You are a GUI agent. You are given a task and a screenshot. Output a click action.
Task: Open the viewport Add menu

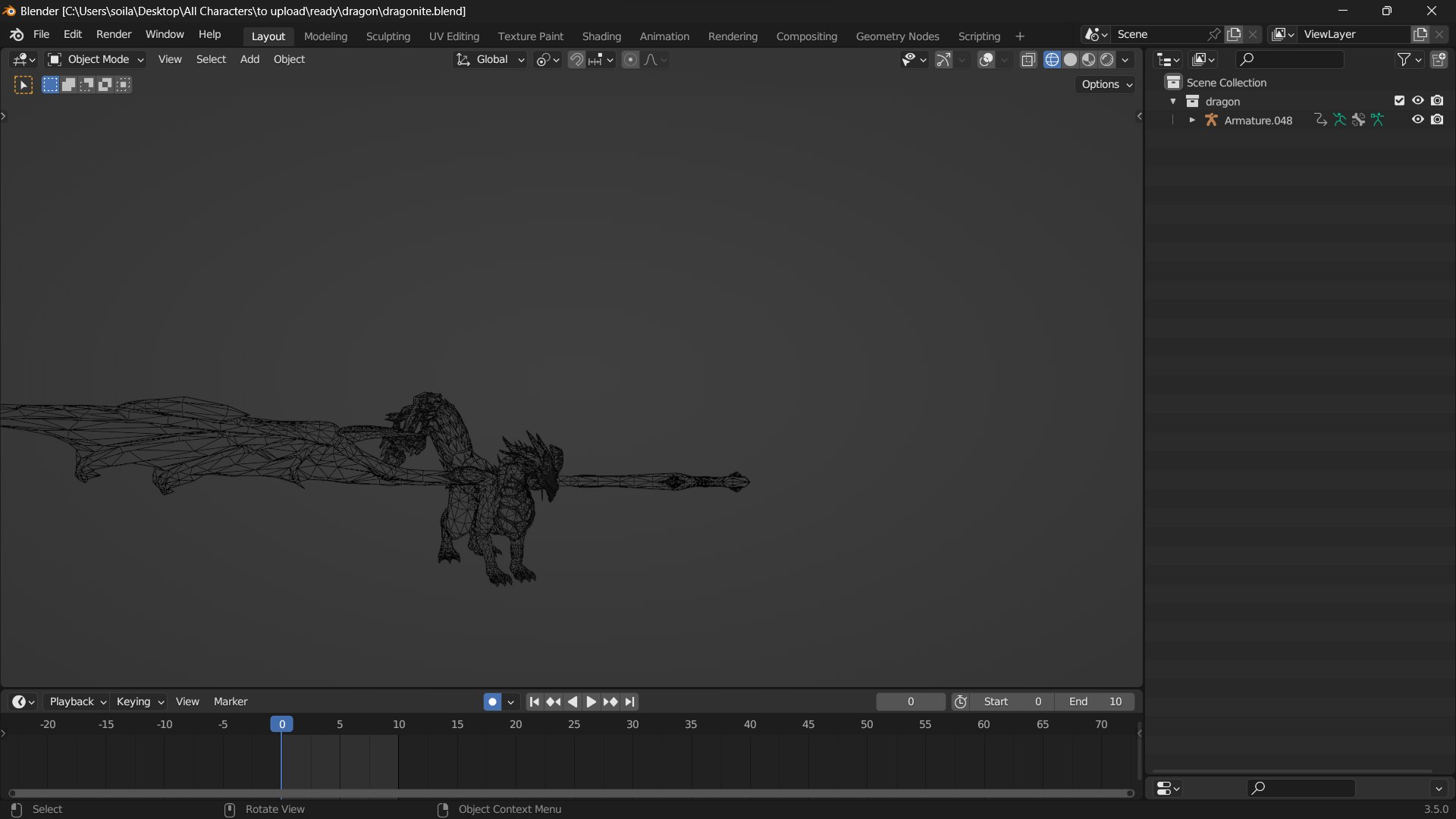249,59
